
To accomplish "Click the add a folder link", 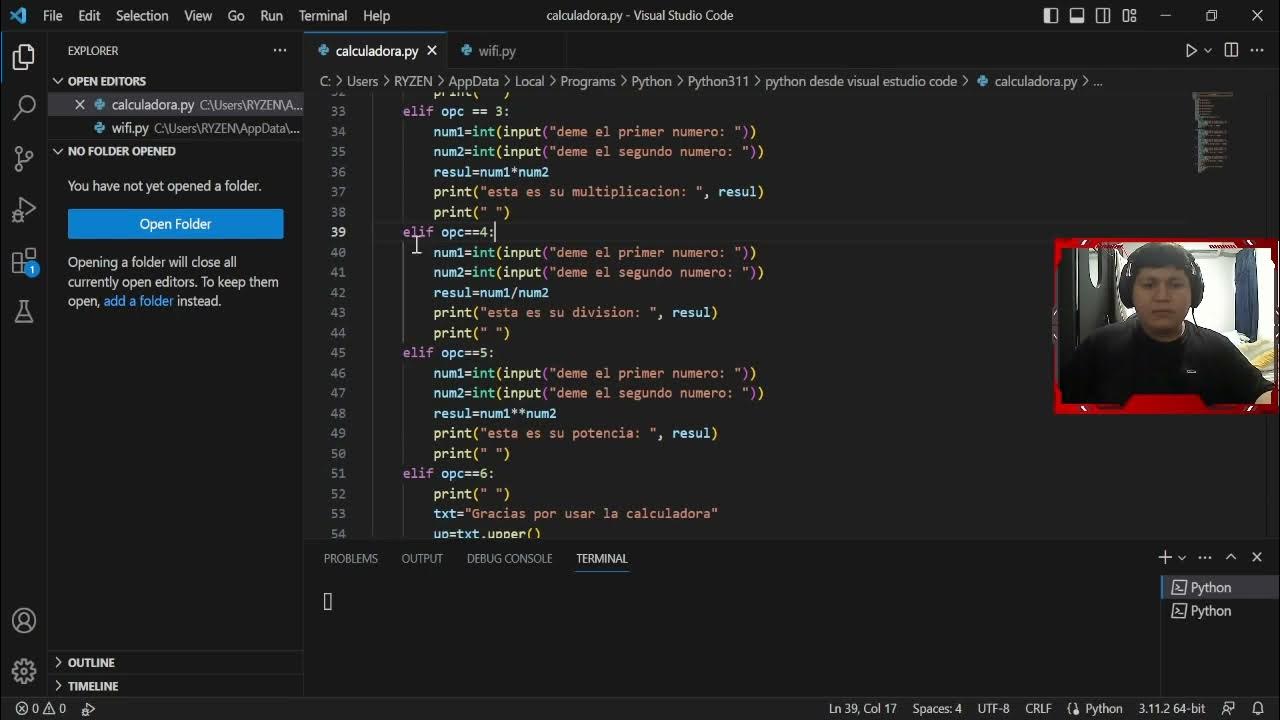I will 138,301.
